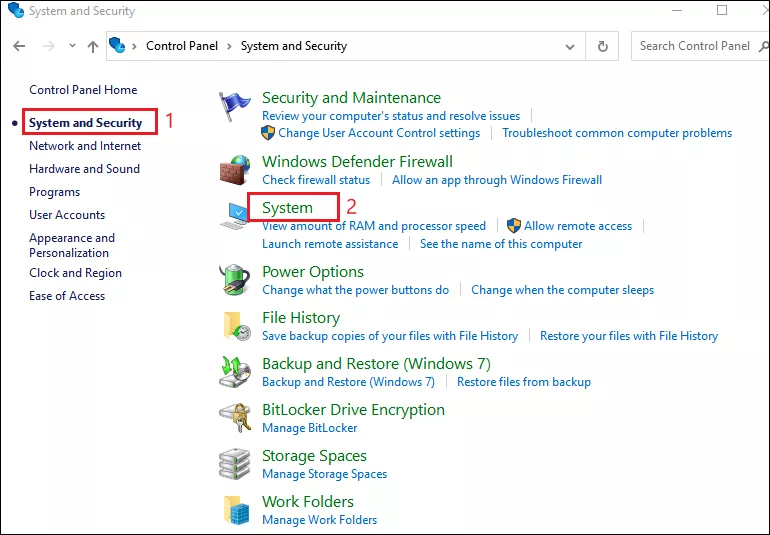Click the Backup and Restore drive icon

pyautogui.click(x=235, y=372)
